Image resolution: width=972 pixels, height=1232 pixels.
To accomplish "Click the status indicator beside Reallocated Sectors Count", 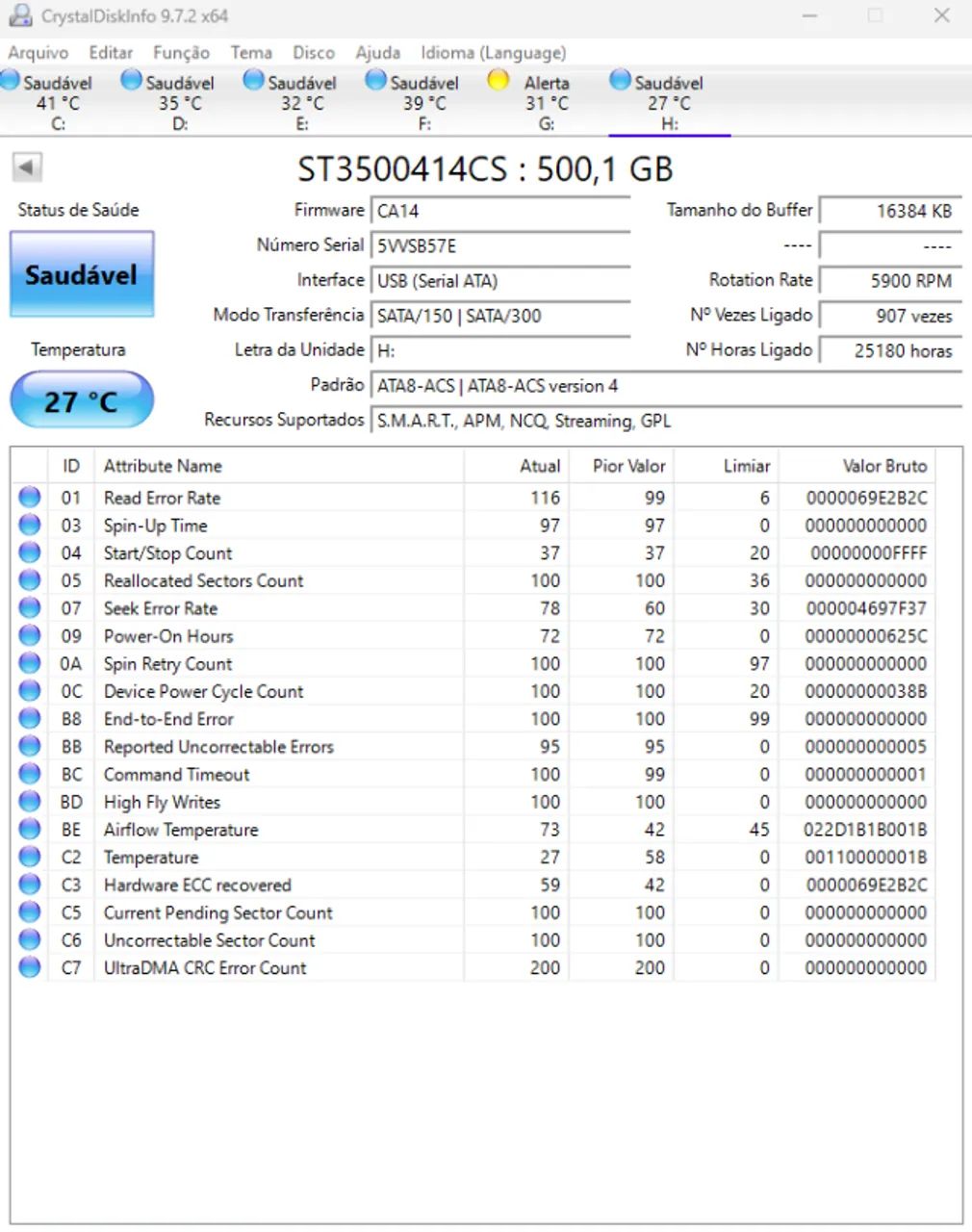I will (29, 580).
